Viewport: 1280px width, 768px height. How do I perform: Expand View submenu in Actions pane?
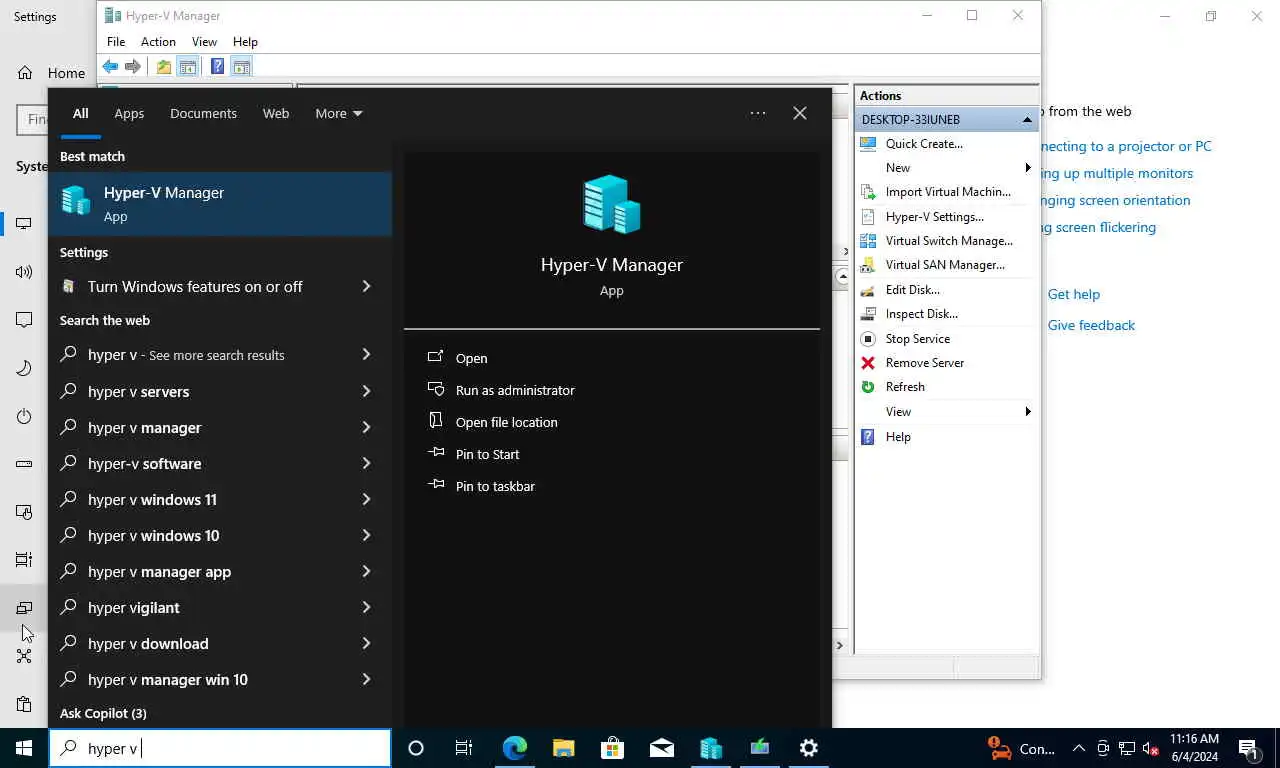[1028, 412]
